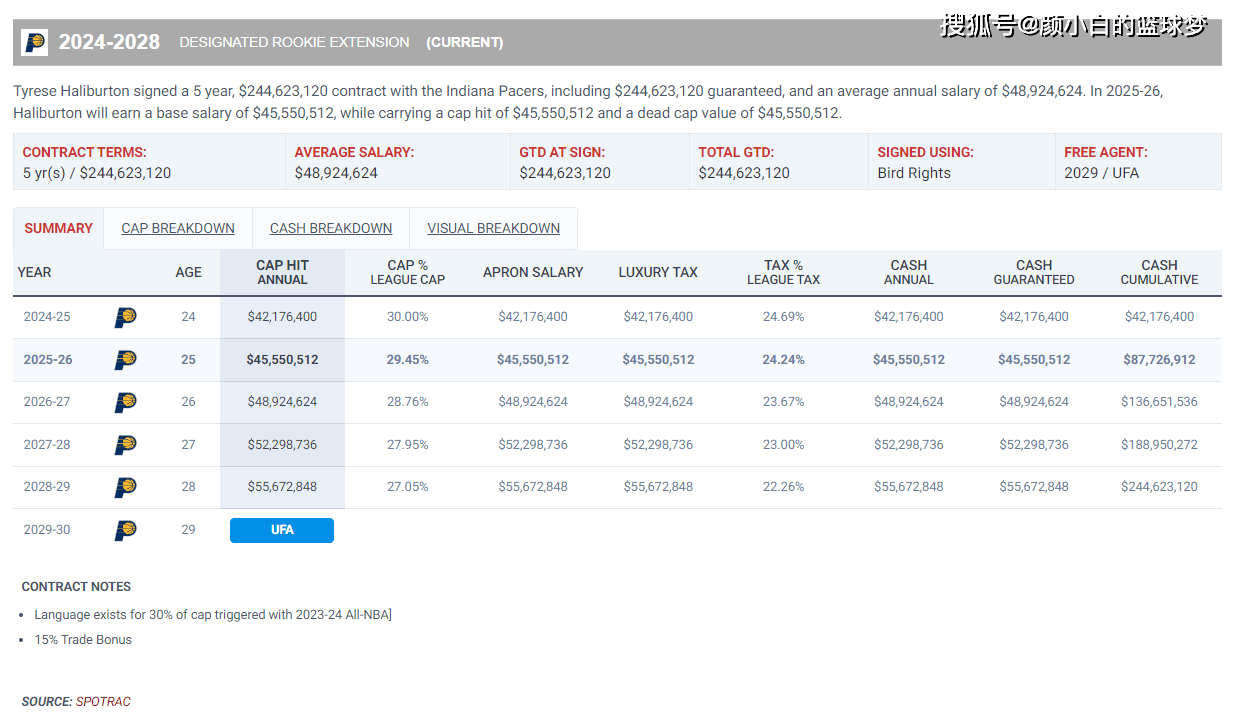Click the Luxury Tax column header
Screen dimensions: 1237x727
pyautogui.click(x=658, y=272)
